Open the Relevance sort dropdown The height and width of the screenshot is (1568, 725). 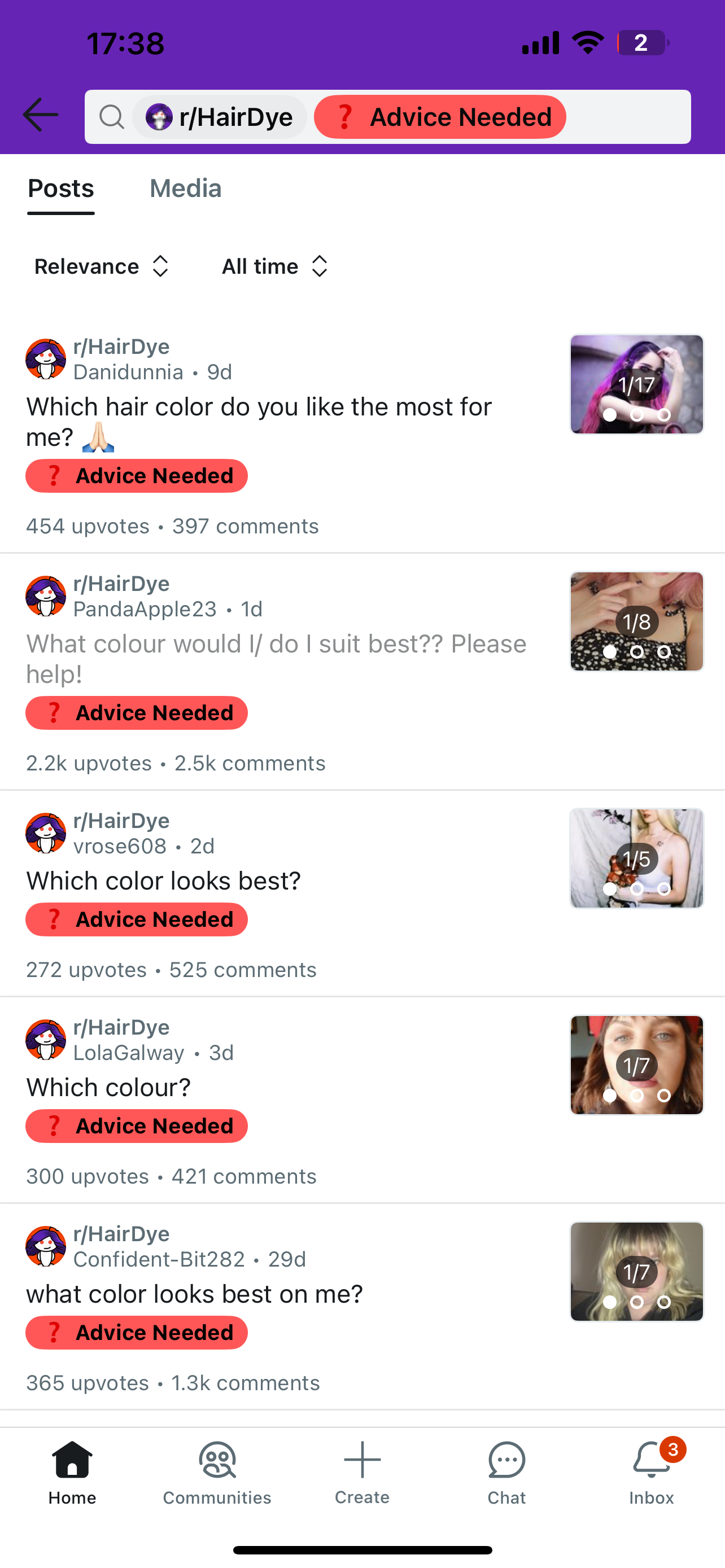pos(102,266)
